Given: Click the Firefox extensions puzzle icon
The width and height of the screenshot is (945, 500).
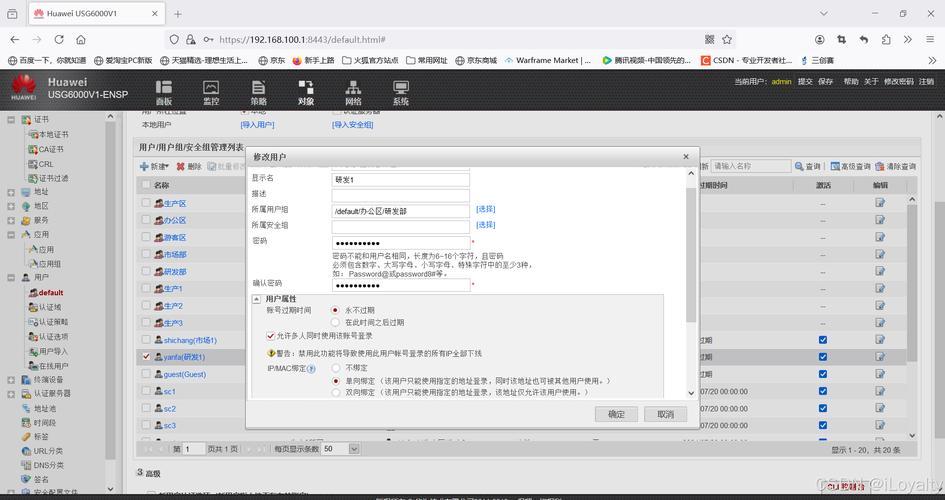Looking at the screenshot, I should tap(886, 39).
